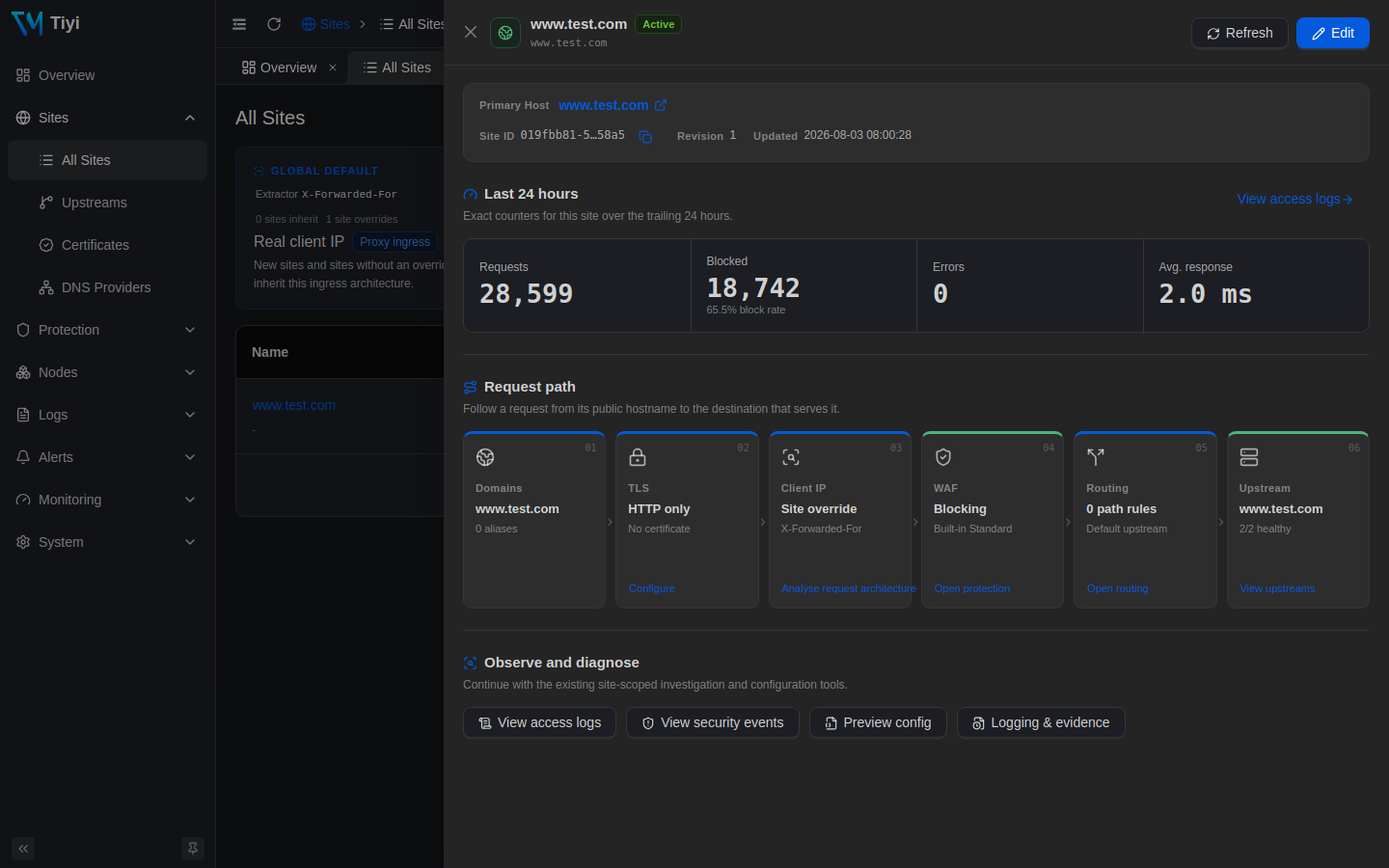Screen dimensions: 1389x868
Task: Click the Requests 28,599 counter
Action: coord(577,285)
